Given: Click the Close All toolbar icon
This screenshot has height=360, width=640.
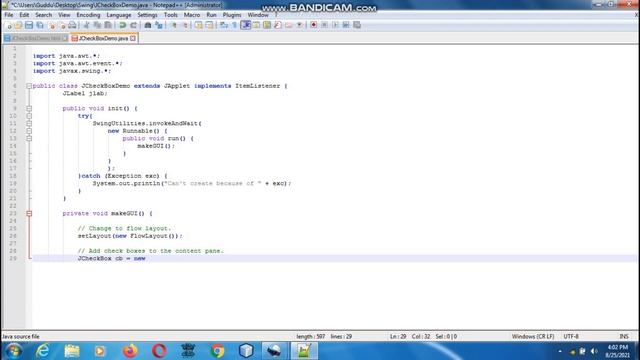Looking at the screenshot, I should point(63,25).
